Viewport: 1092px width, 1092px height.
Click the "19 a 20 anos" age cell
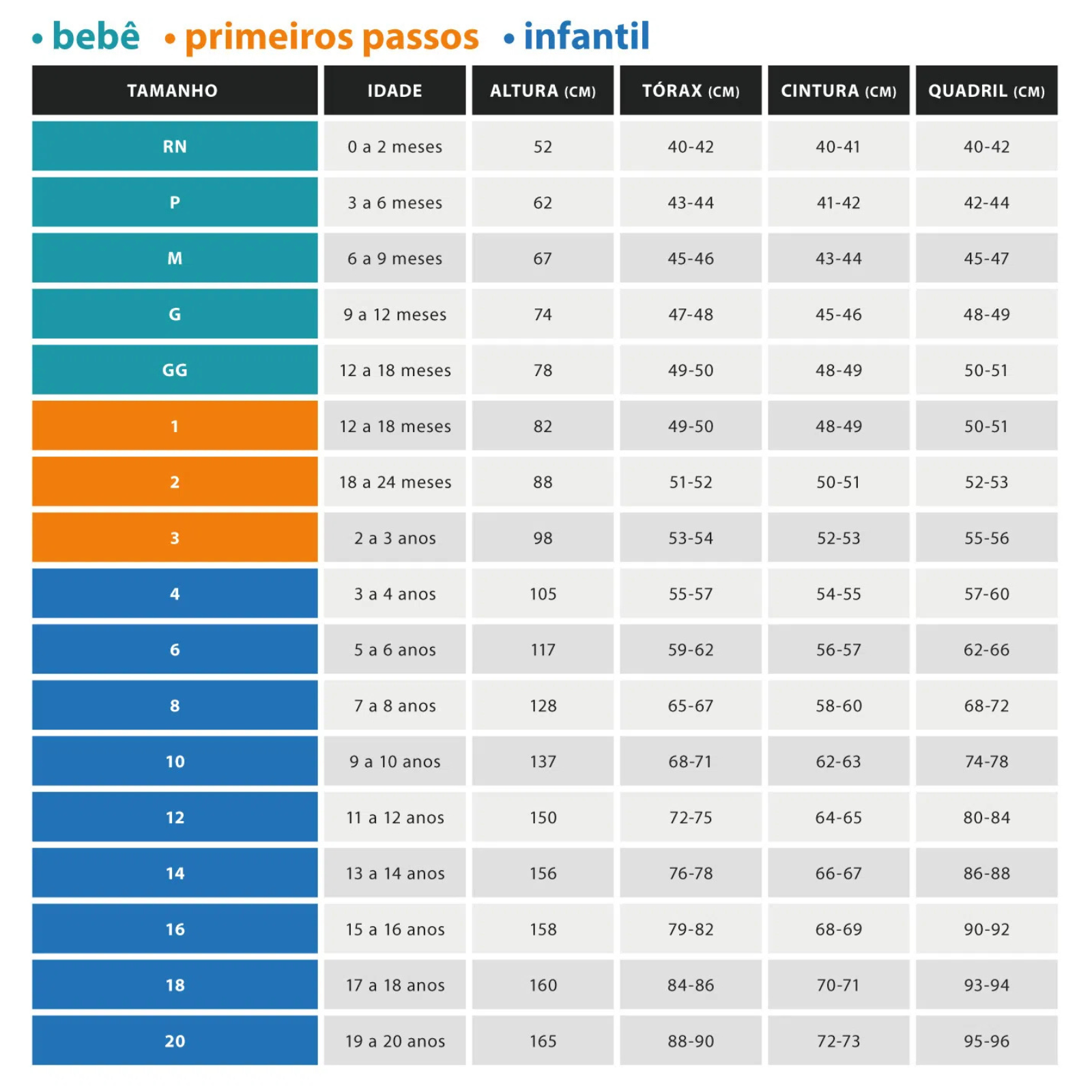pyautogui.click(x=394, y=1041)
